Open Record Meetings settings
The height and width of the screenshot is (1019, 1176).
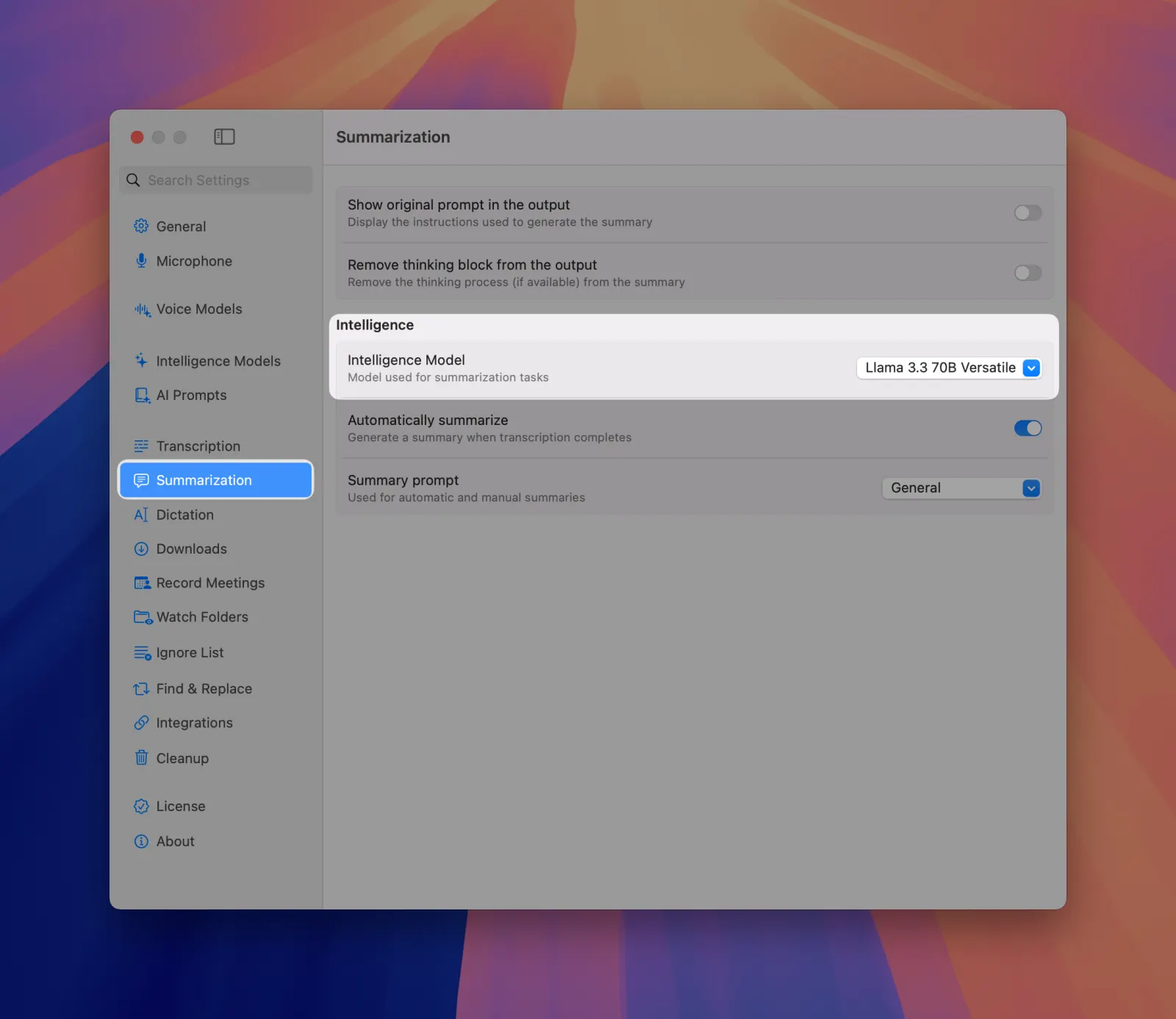click(x=215, y=583)
